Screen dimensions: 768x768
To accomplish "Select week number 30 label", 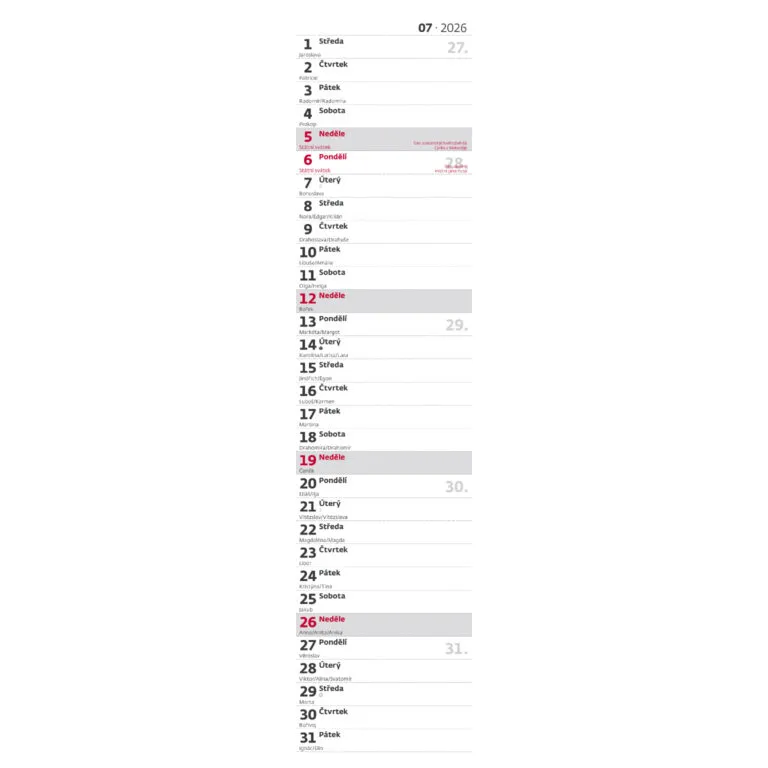I will coord(456,487).
